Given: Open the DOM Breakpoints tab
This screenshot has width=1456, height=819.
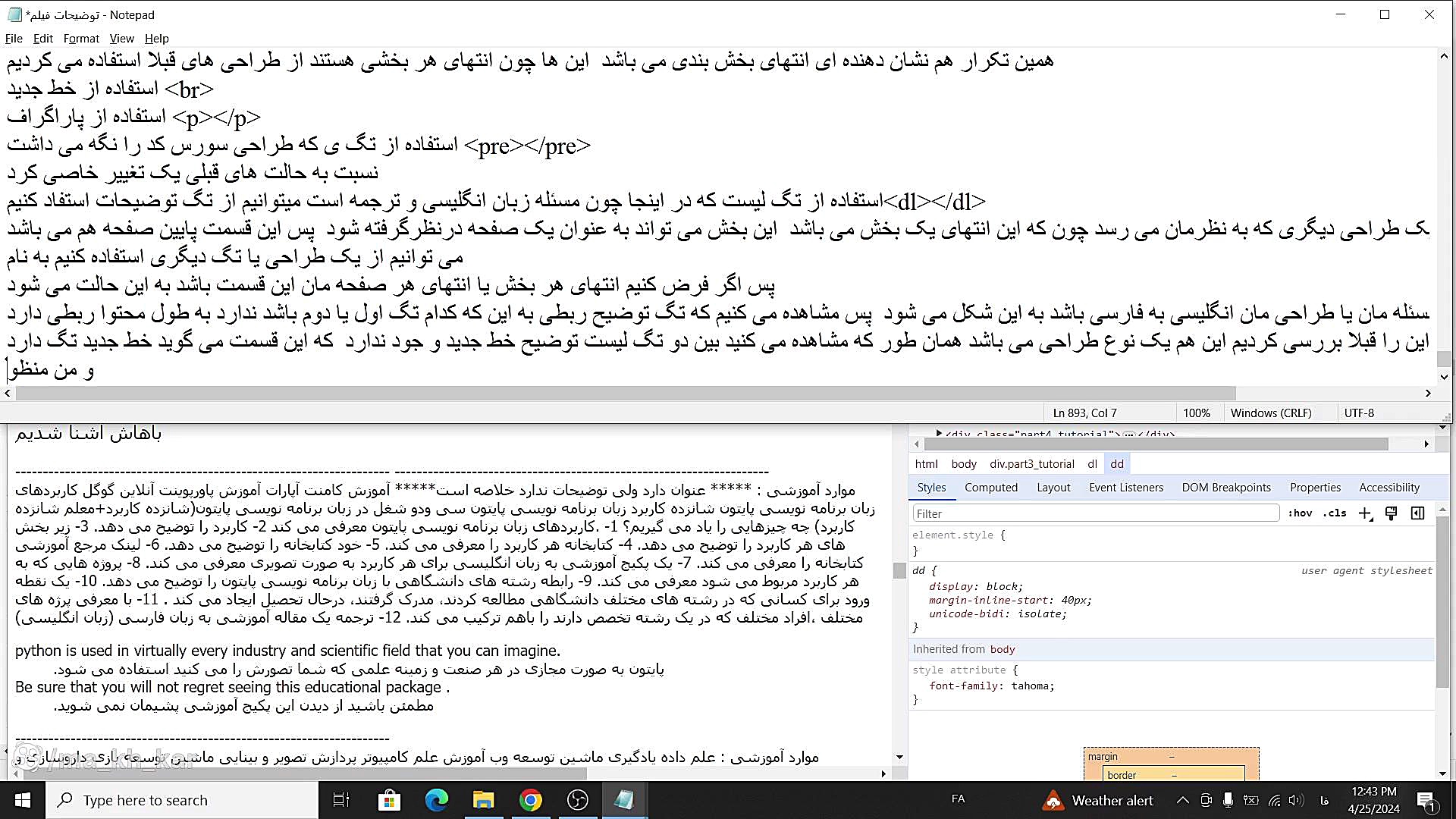Looking at the screenshot, I should pos(1226,488).
